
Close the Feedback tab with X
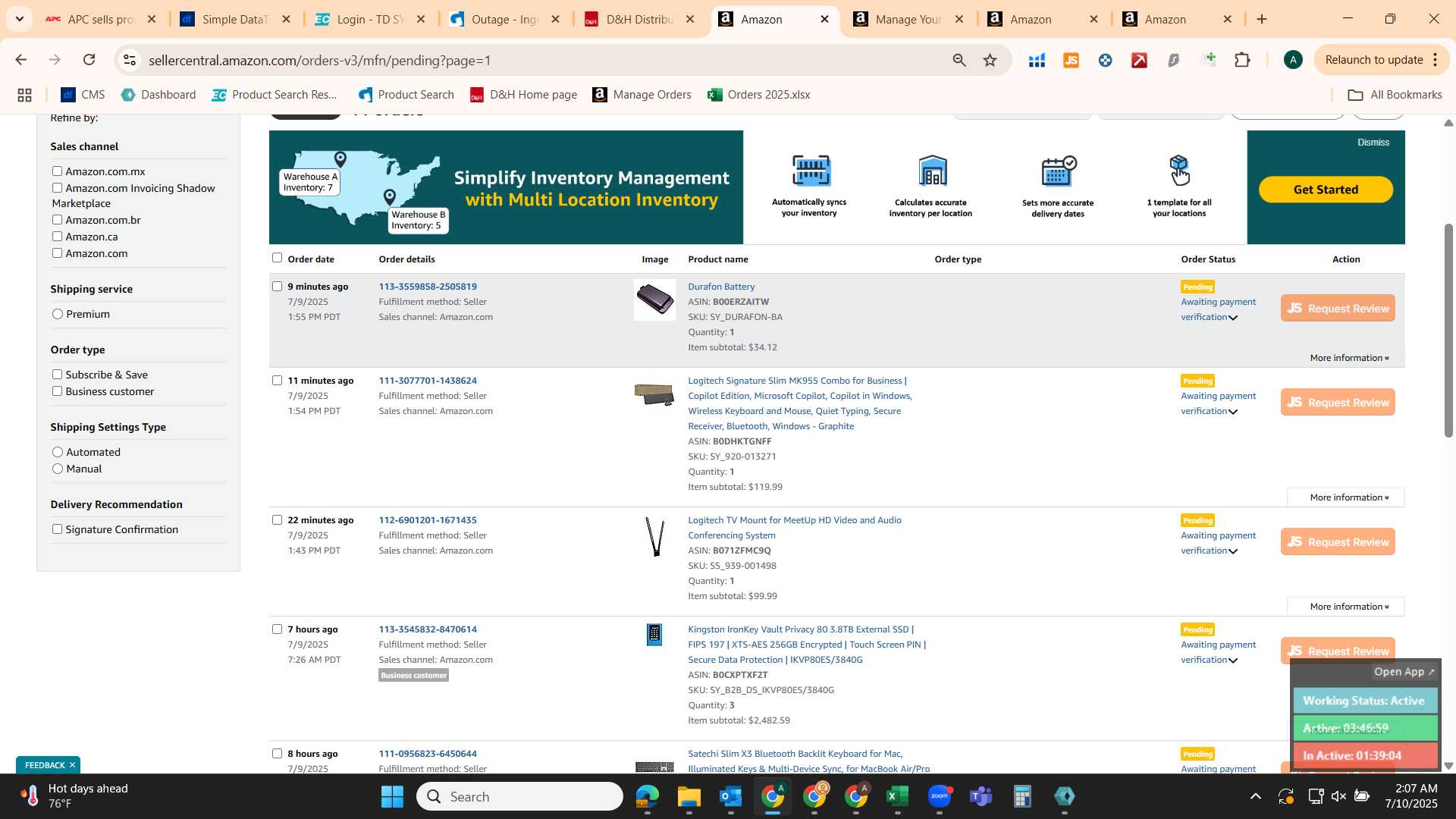pos(72,765)
